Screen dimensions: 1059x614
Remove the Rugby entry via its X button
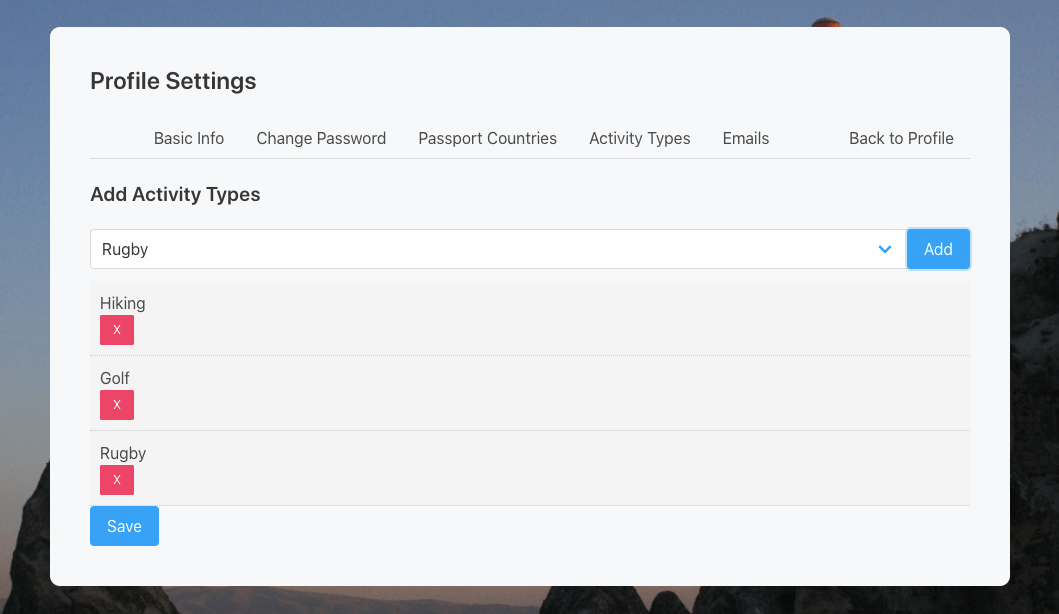[x=117, y=480]
